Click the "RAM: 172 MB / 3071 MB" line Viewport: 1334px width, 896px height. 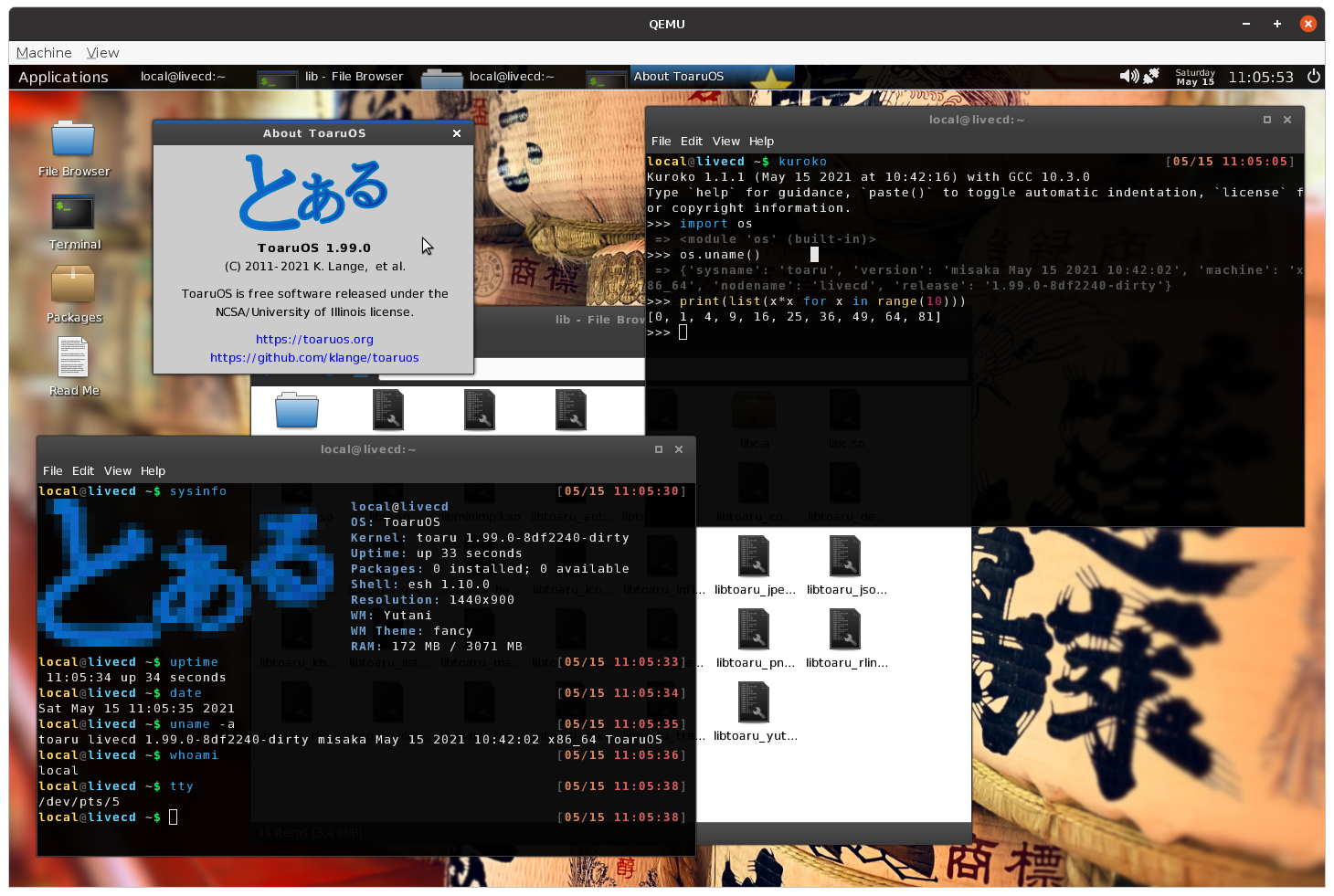437,647
